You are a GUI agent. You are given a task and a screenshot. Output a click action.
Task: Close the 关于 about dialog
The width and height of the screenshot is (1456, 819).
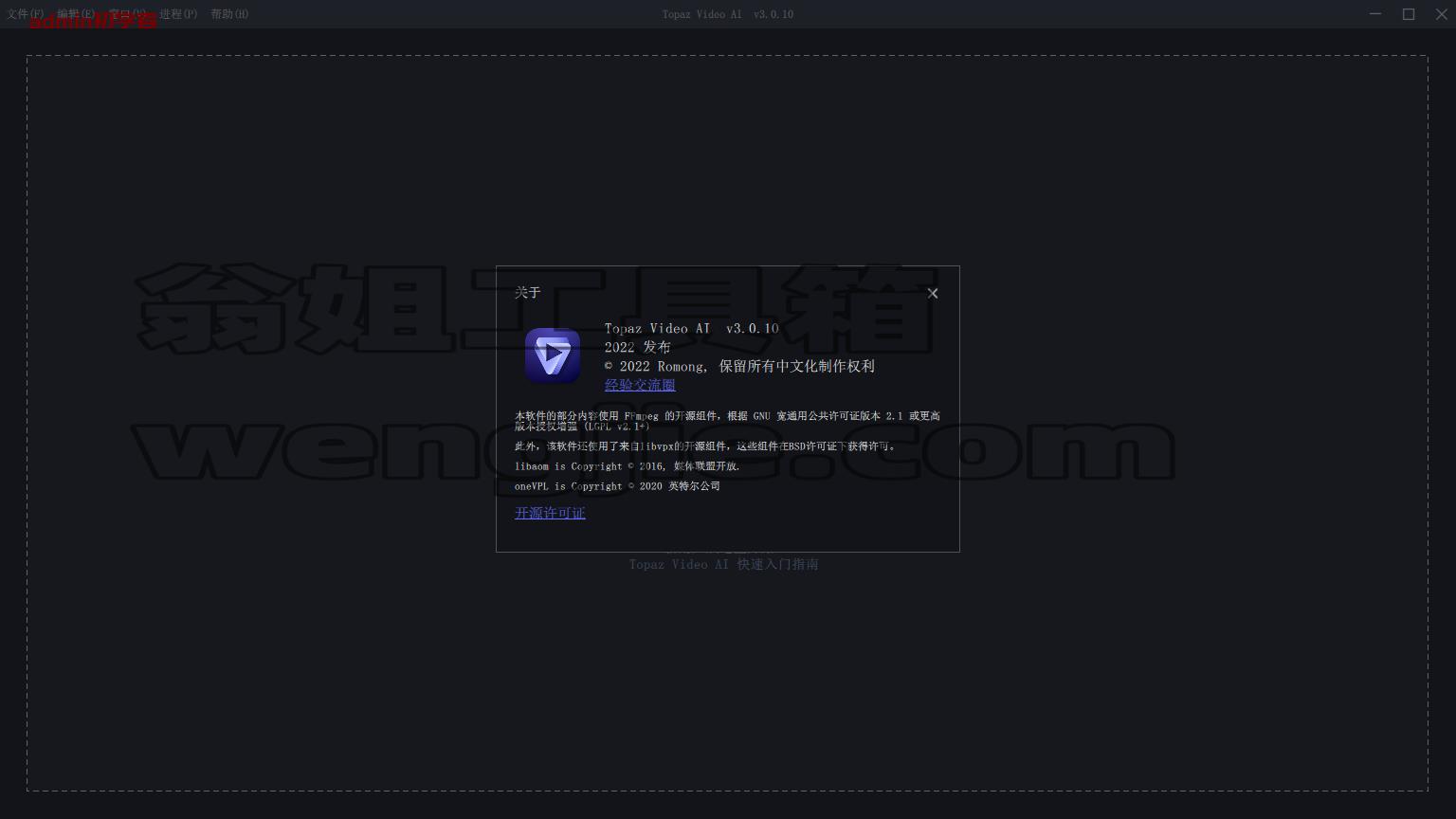point(933,293)
